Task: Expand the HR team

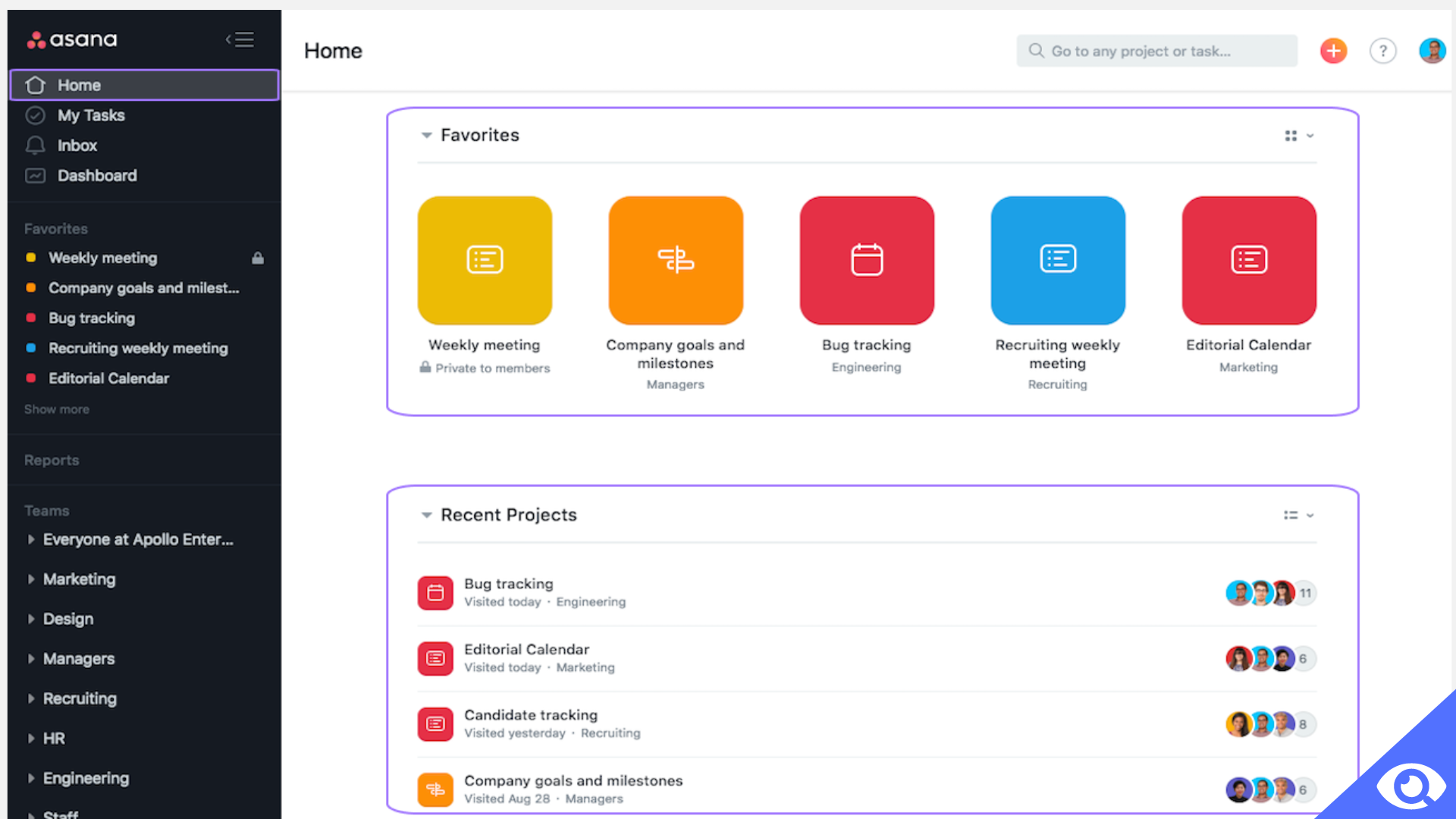Action: tap(31, 739)
